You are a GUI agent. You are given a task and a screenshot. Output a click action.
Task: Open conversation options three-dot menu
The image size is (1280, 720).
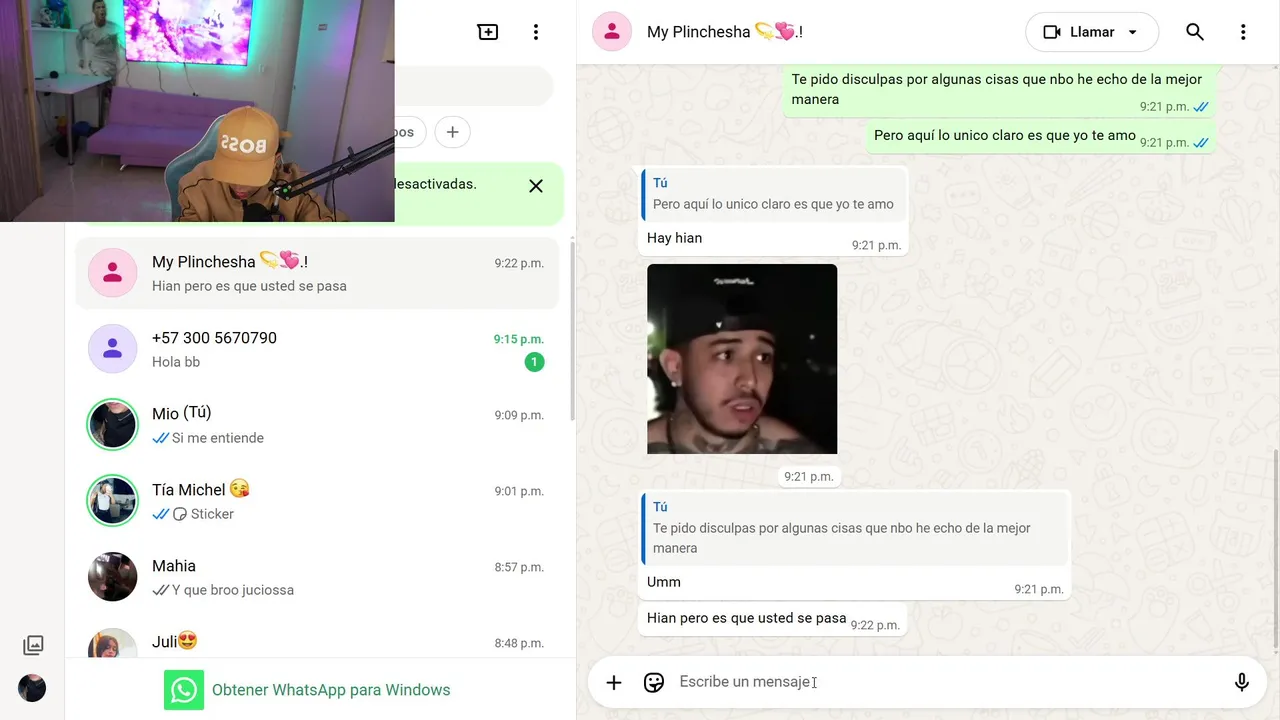(1243, 32)
